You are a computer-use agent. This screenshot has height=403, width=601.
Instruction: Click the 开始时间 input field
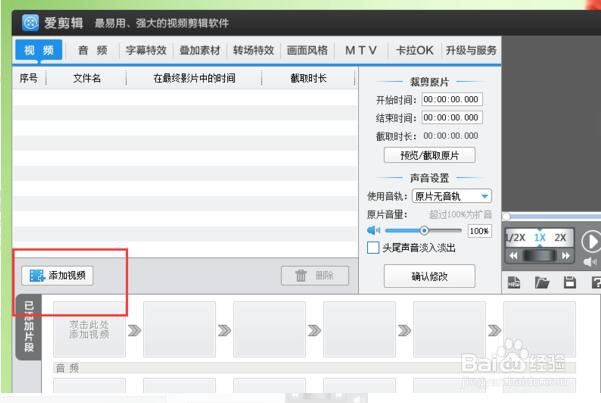point(452,99)
